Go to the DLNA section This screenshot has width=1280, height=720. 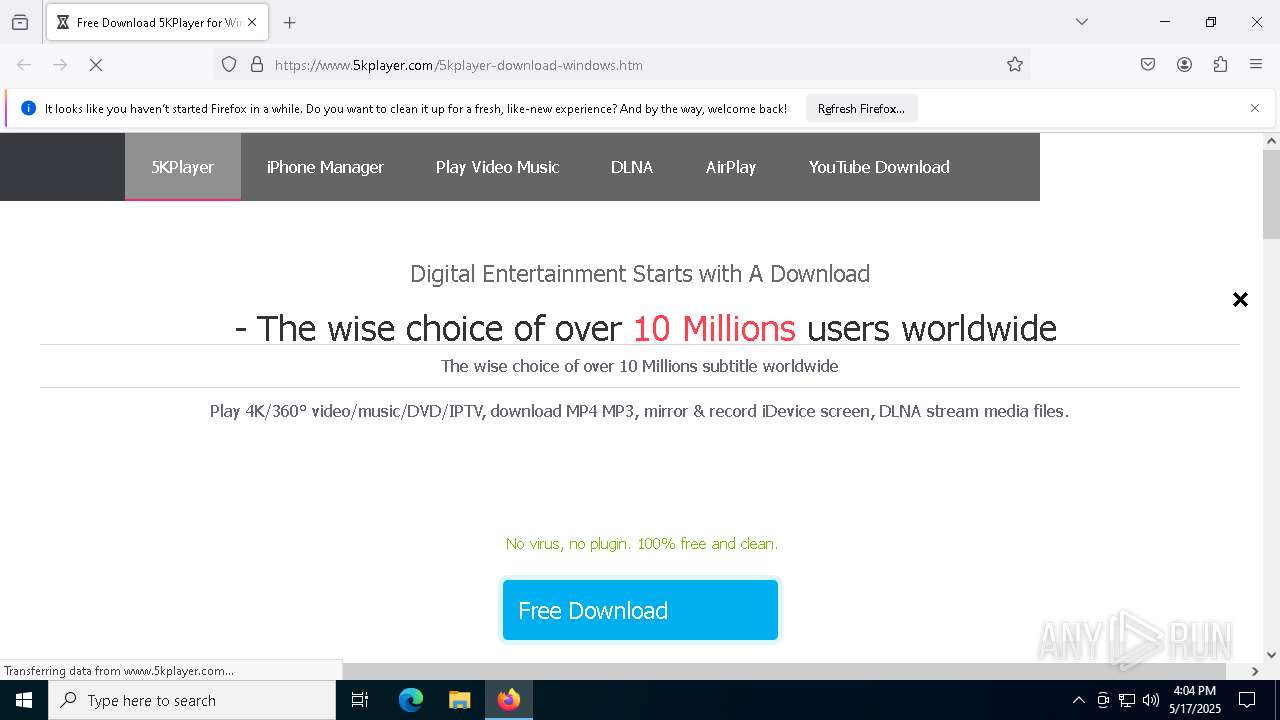coord(632,167)
